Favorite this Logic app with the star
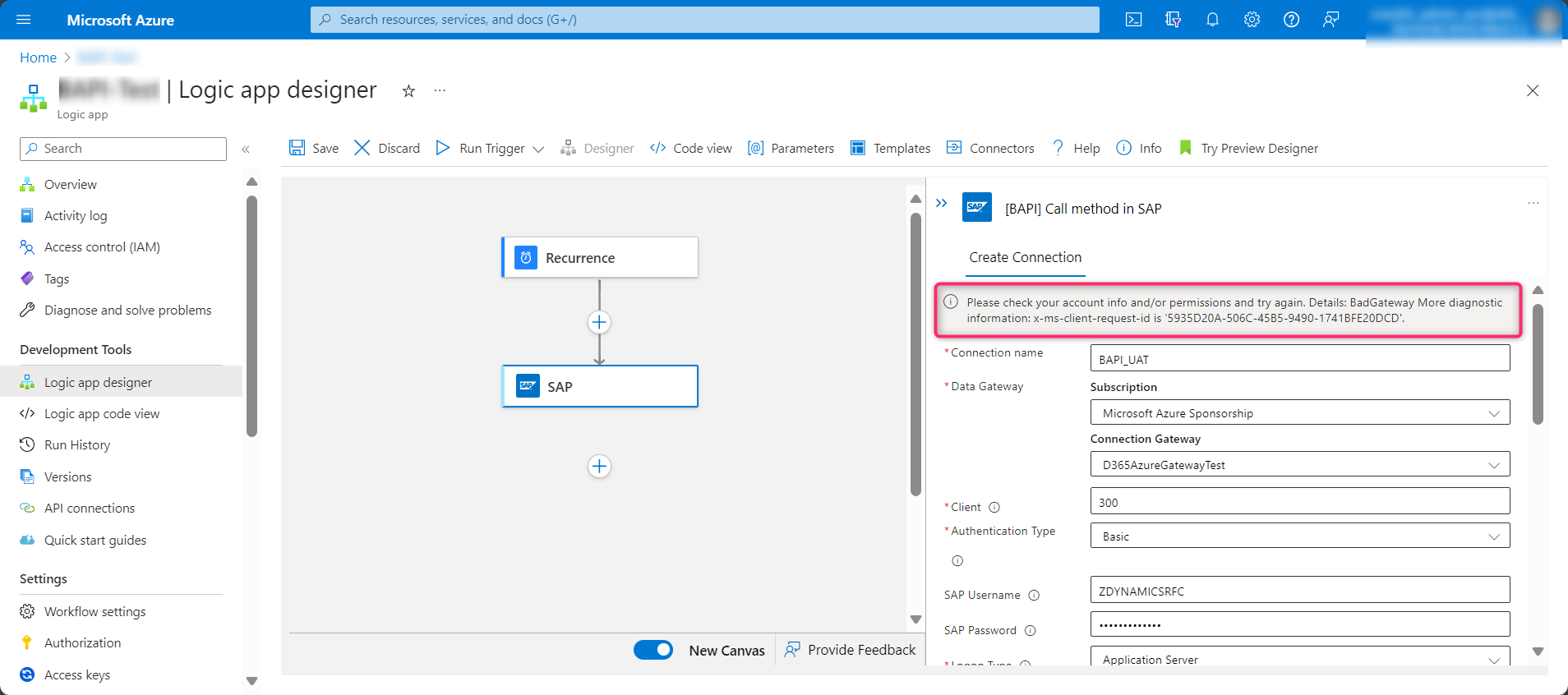This screenshot has height=695, width=1568. (x=408, y=91)
